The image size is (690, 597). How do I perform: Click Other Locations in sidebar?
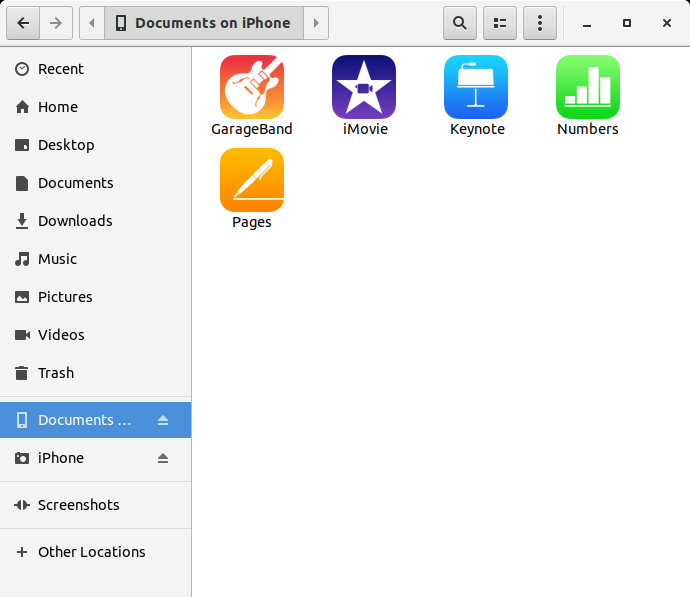click(91, 552)
